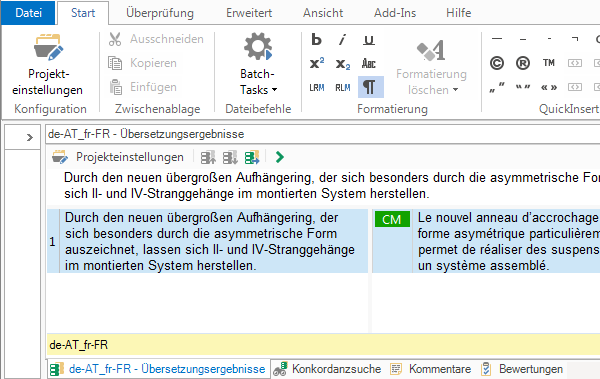
Task: Insert an em dash from QuickInsert
Action: pyautogui.click(x=497, y=39)
